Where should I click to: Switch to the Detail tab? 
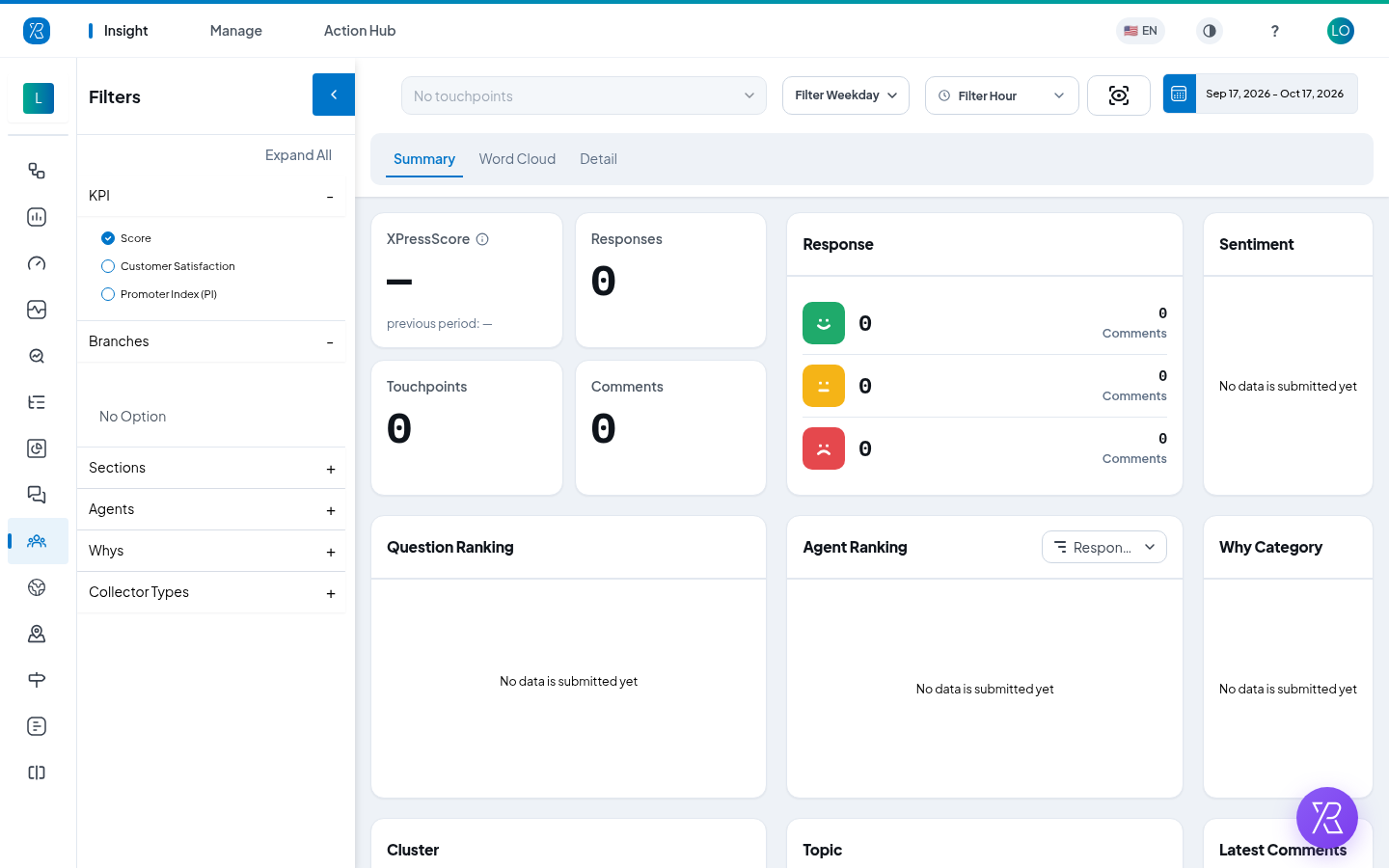(598, 159)
